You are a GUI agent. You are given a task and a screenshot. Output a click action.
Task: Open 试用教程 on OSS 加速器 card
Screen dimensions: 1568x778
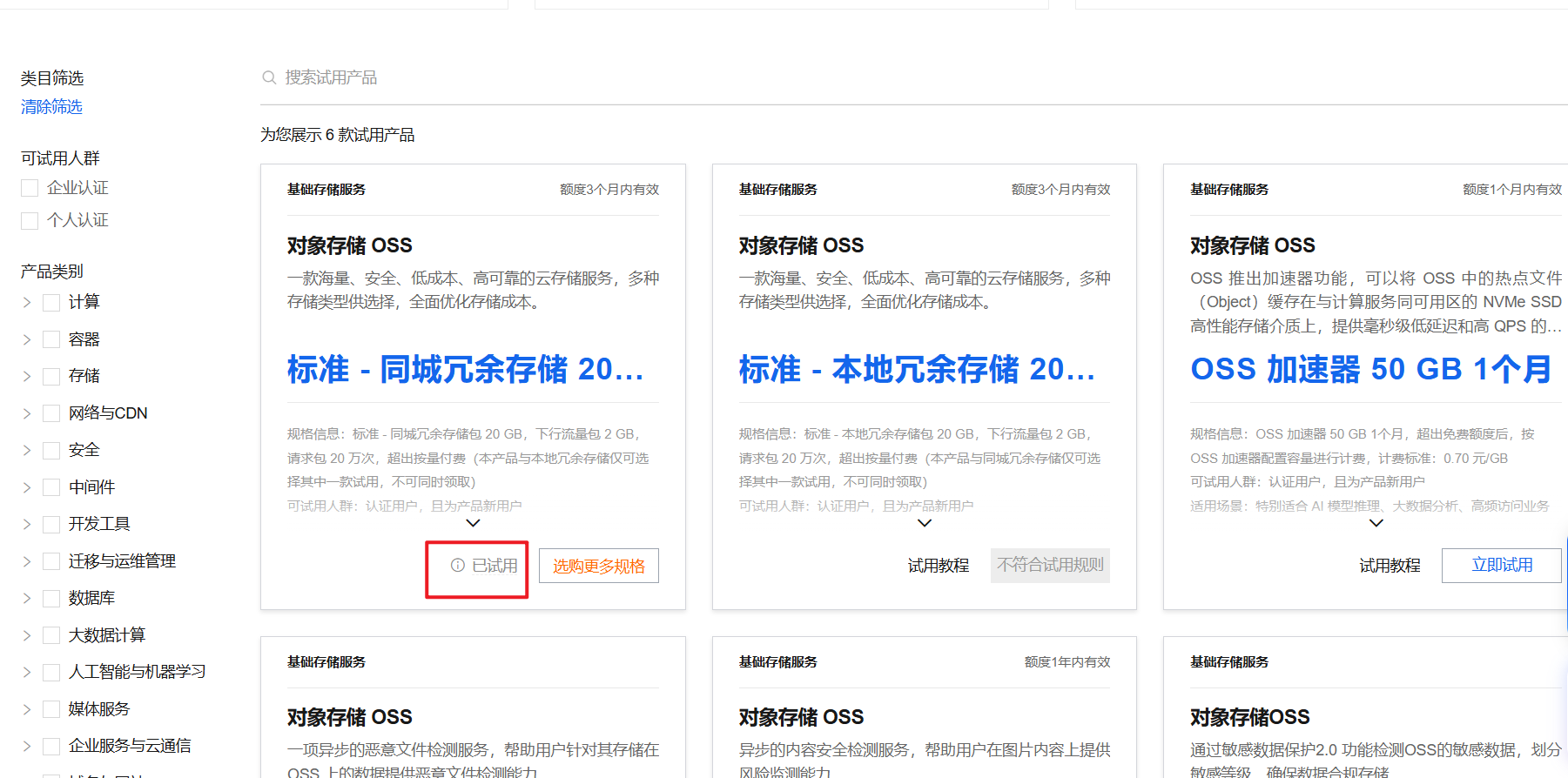coord(1390,566)
